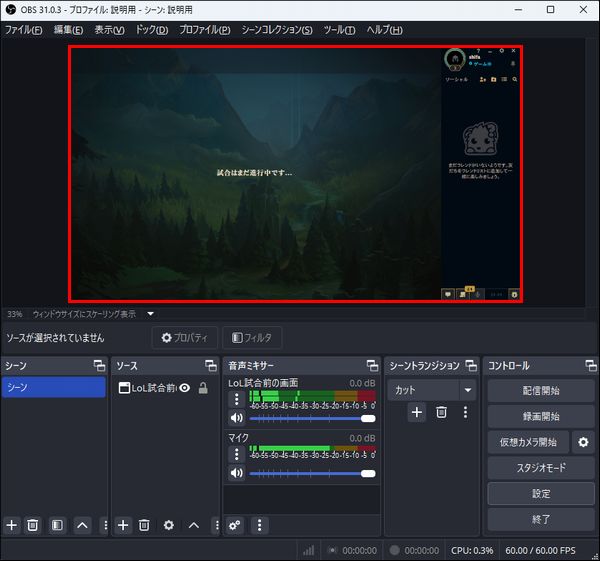
Task: Toggle lock on LoL試合前 source
Action: point(203,388)
